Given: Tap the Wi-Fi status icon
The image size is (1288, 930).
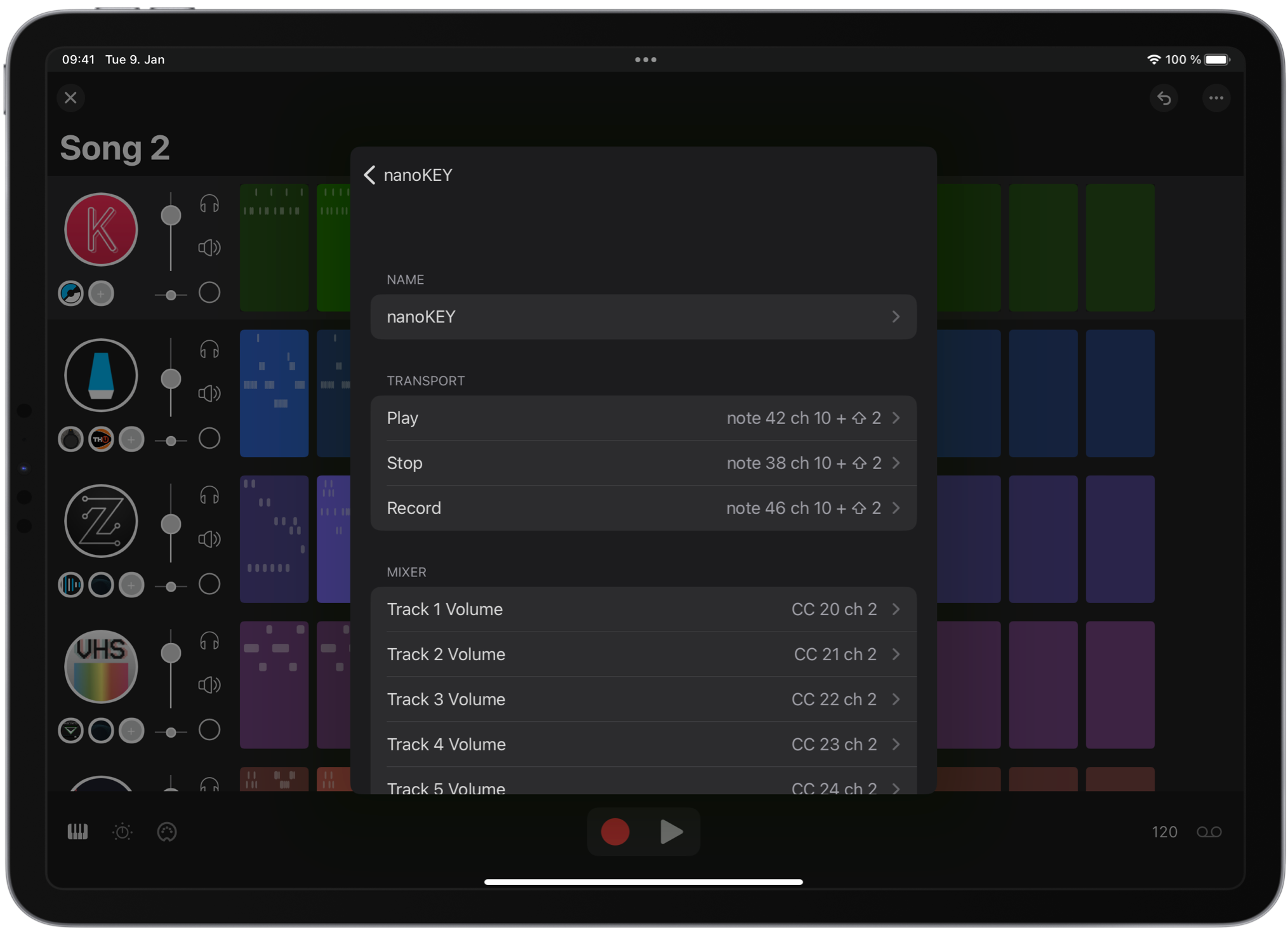Looking at the screenshot, I should (x=1153, y=60).
